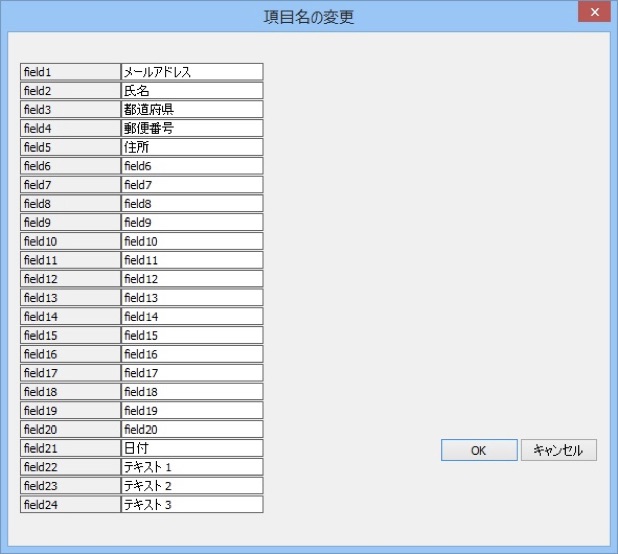Edit the 日付 name field

[x=192, y=448]
